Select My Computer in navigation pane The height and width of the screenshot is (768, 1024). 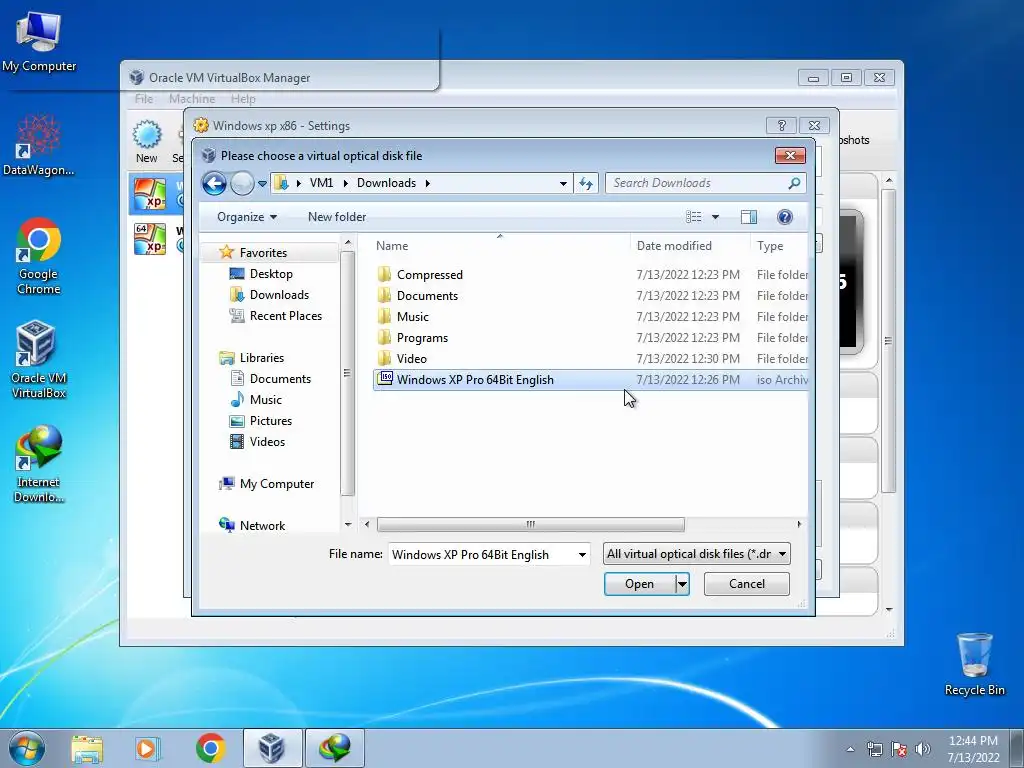coord(276,484)
